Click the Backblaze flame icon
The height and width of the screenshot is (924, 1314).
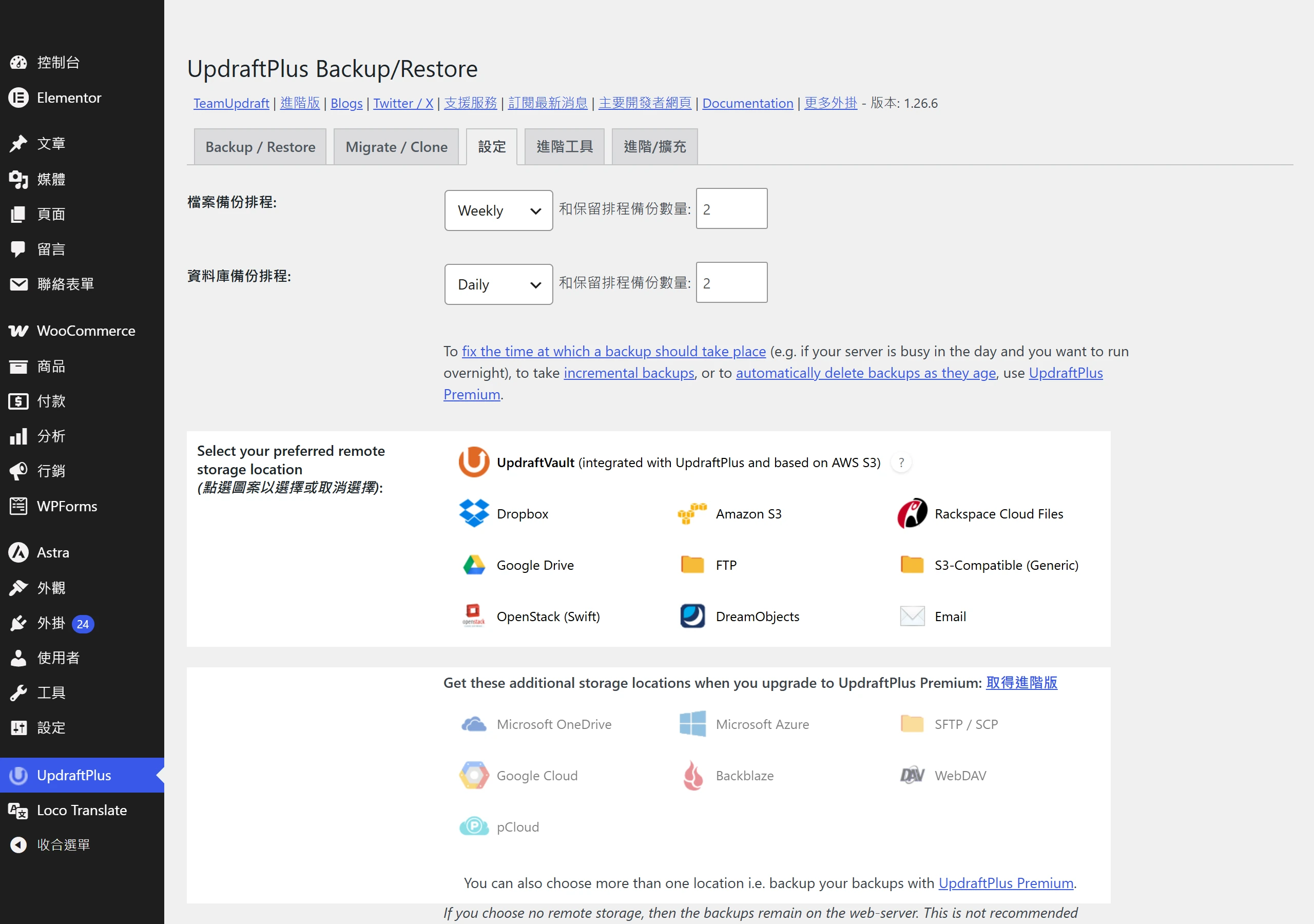tap(692, 775)
